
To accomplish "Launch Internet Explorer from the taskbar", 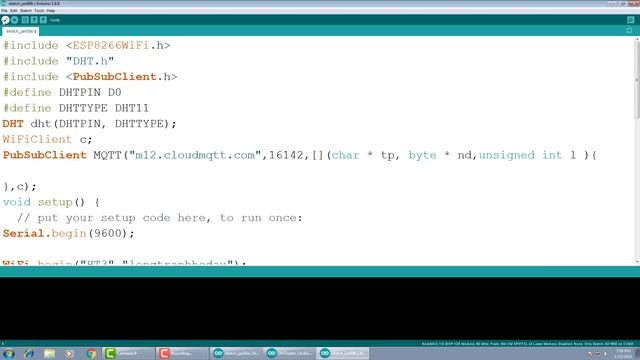I will [x=29, y=353].
